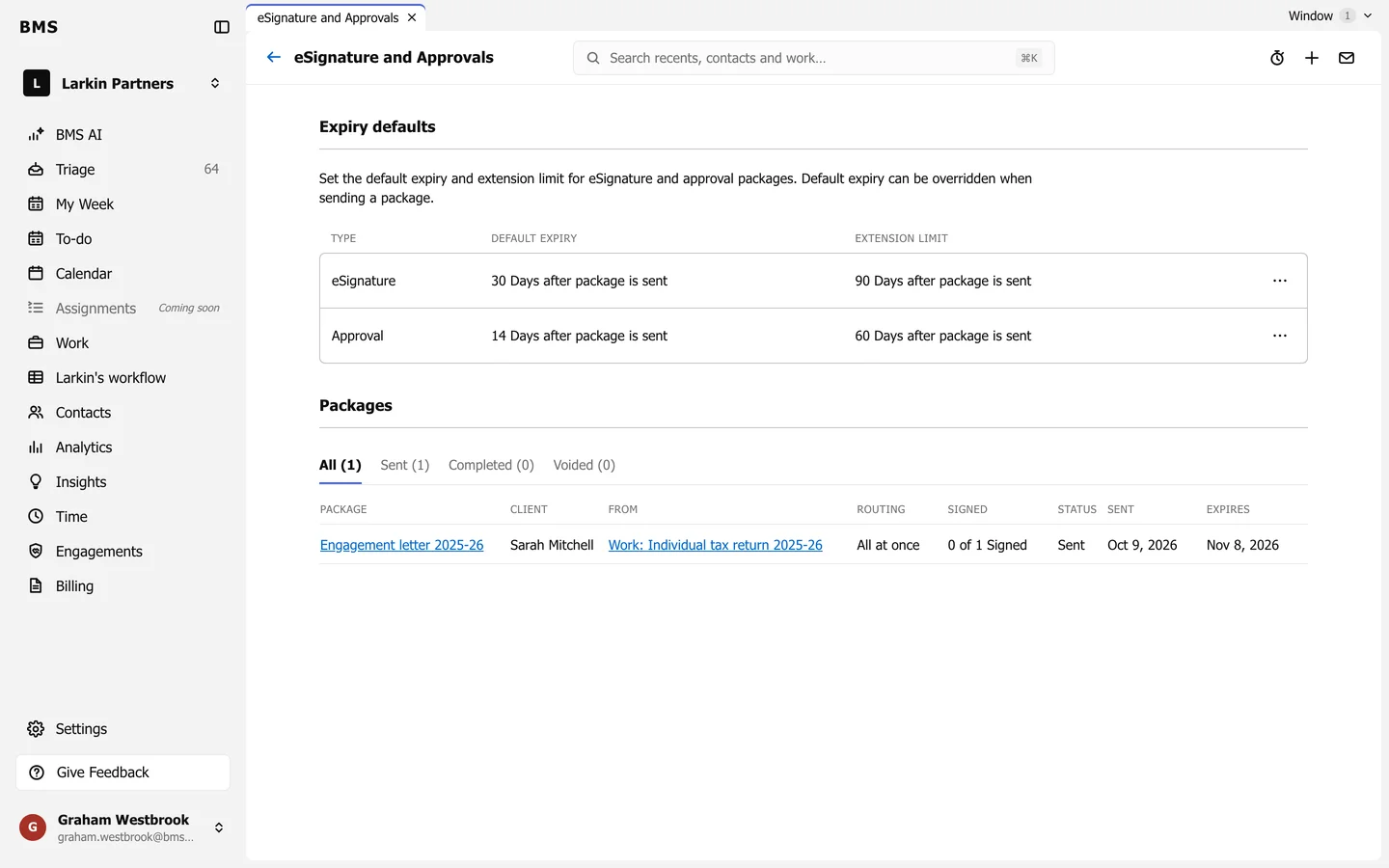Open Insights lightbulb item
Viewport: 1389px width, 868px height.
coord(123,481)
